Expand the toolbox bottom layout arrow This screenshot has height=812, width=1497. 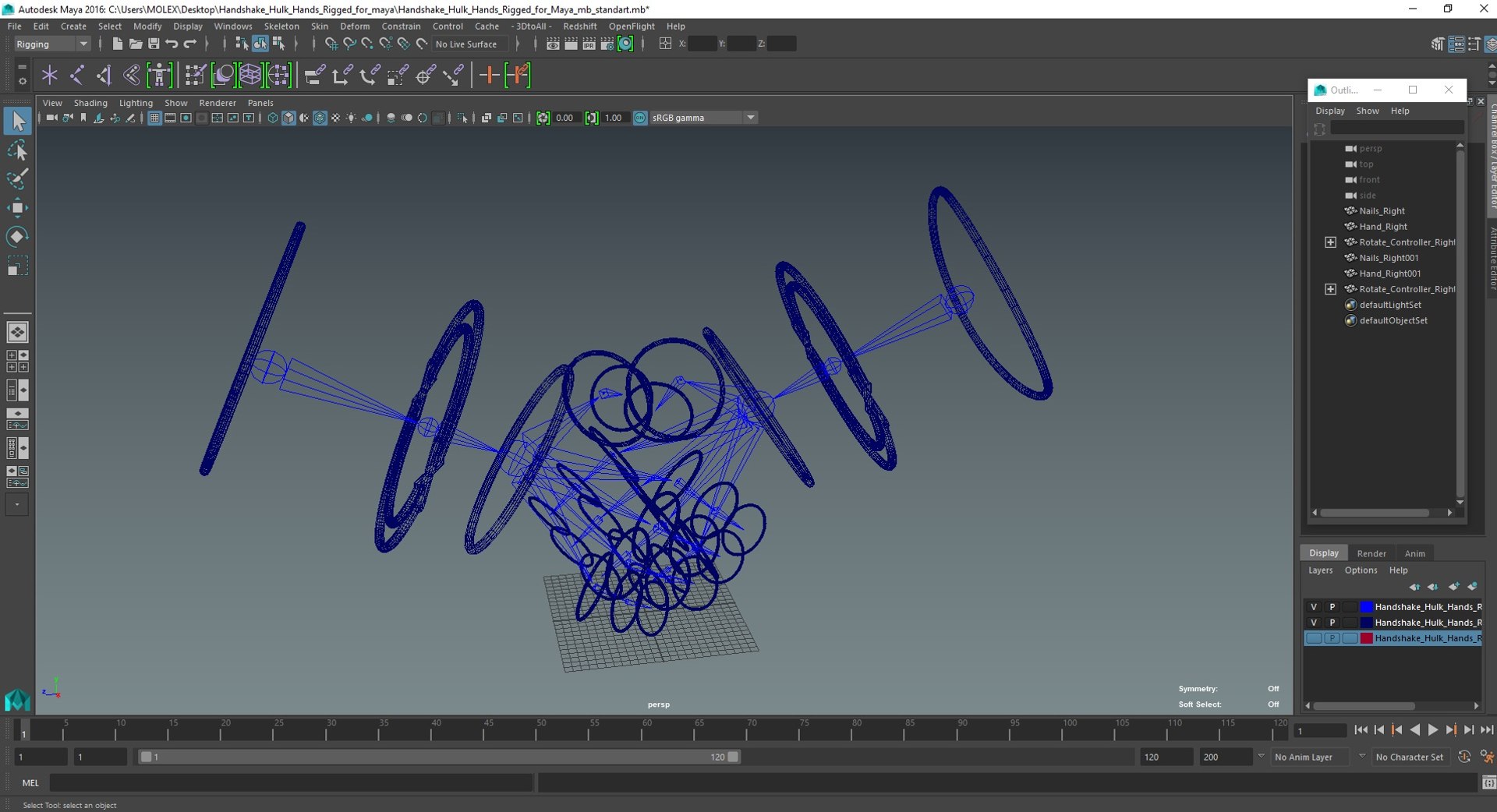pos(17,504)
